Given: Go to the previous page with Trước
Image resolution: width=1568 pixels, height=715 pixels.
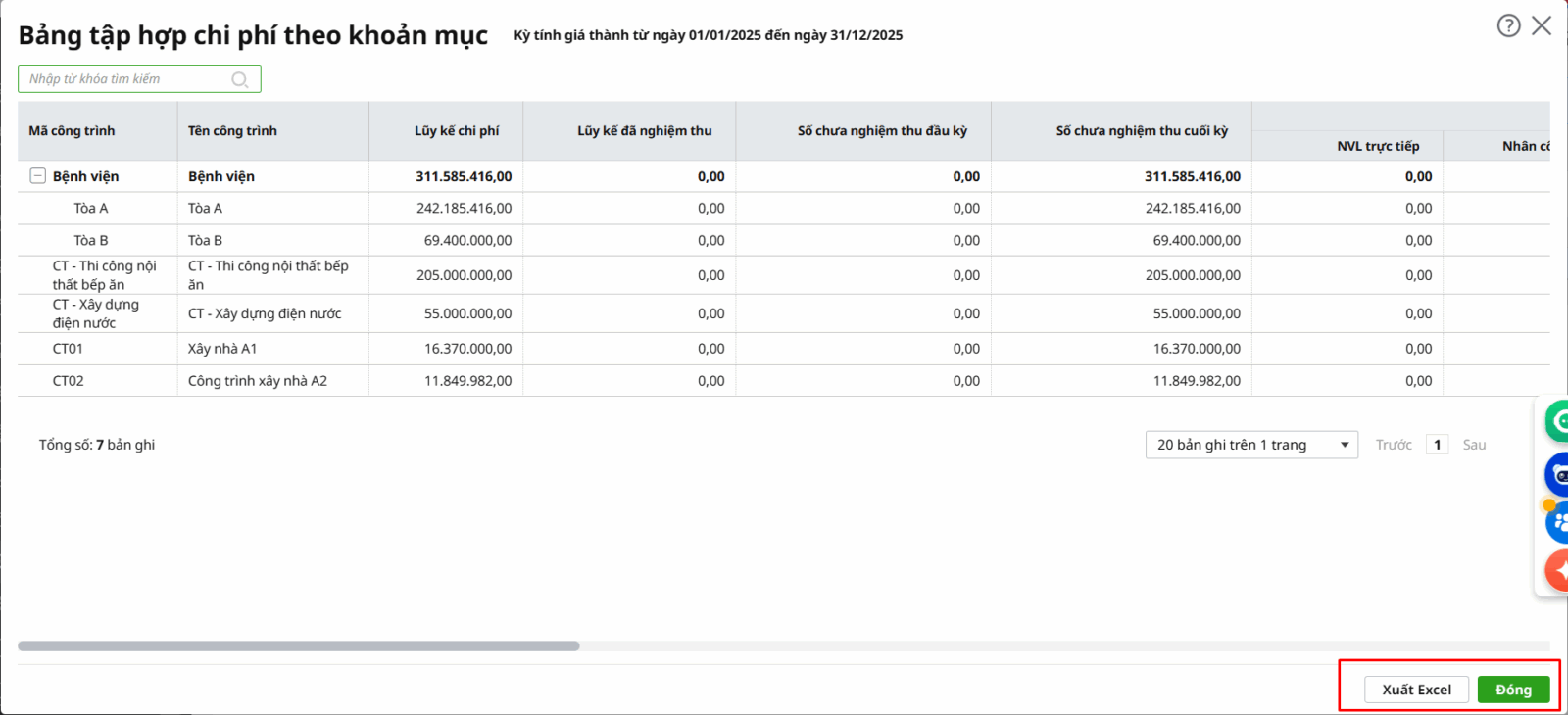Looking at the screenshot, I should tap(1393, 445).
